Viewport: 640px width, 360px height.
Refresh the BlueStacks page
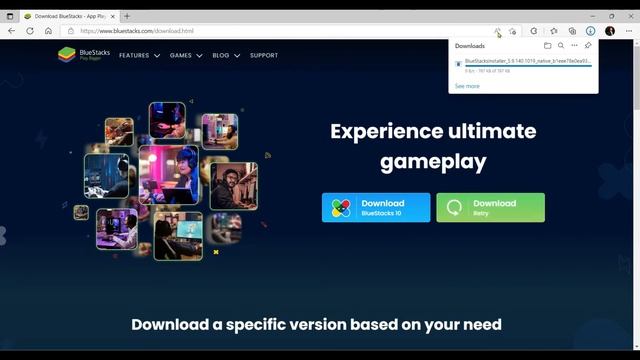point(30,31)
